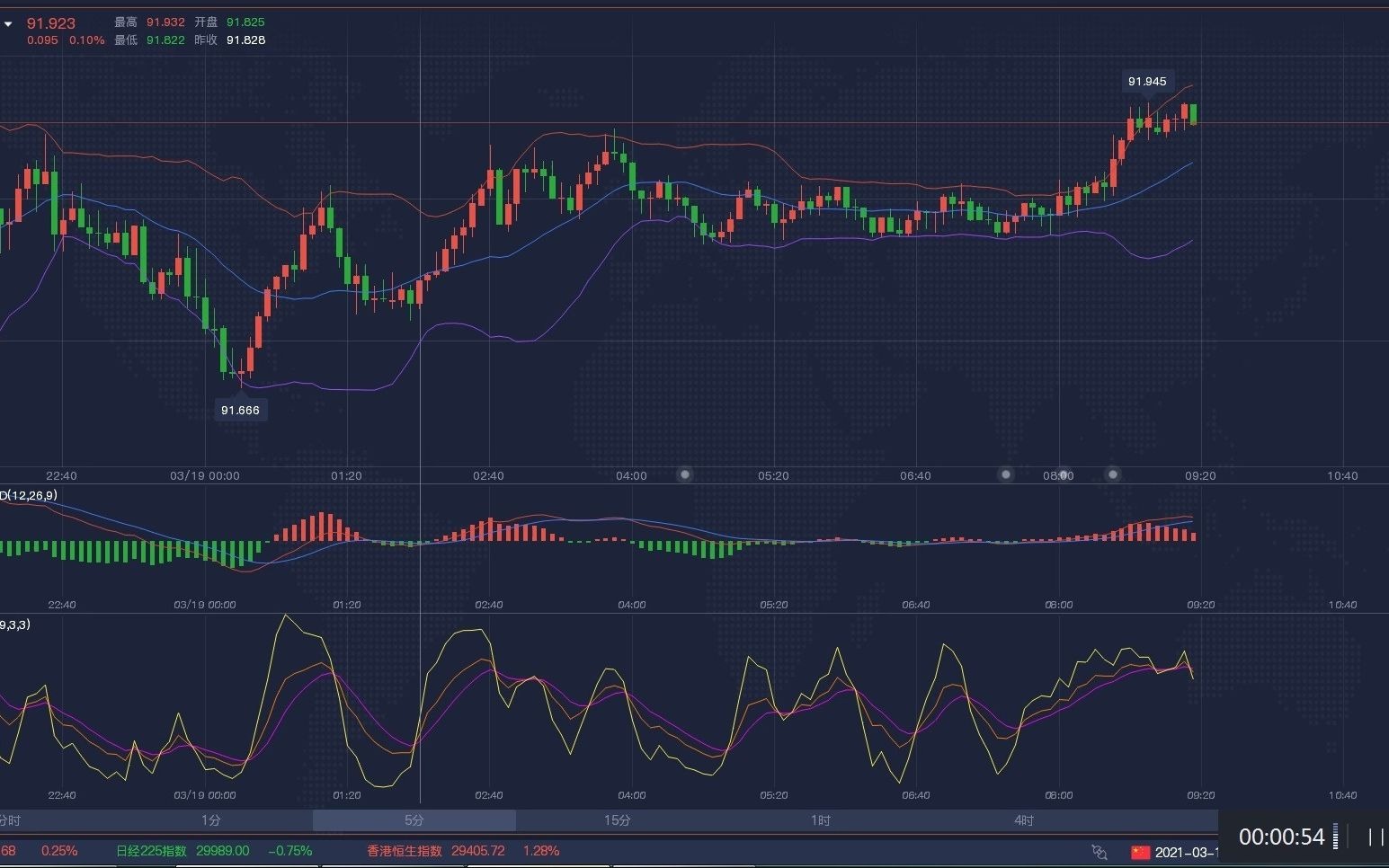Click the 0.25% ticker change at far left
This screenshot has width=1389, height=868.
coord(59,851)
